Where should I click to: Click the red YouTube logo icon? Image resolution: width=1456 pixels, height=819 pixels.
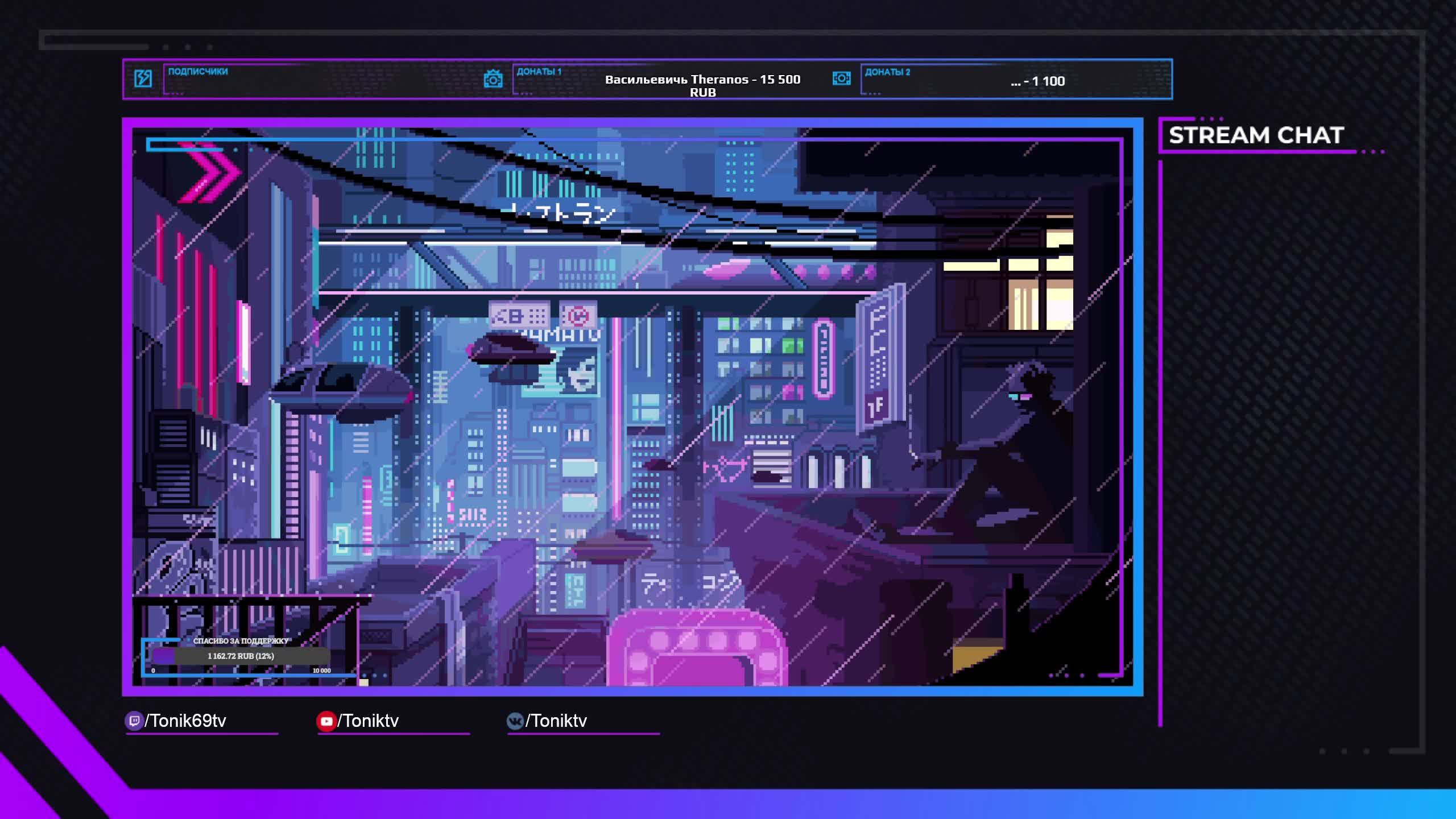[x=326, y=721]
